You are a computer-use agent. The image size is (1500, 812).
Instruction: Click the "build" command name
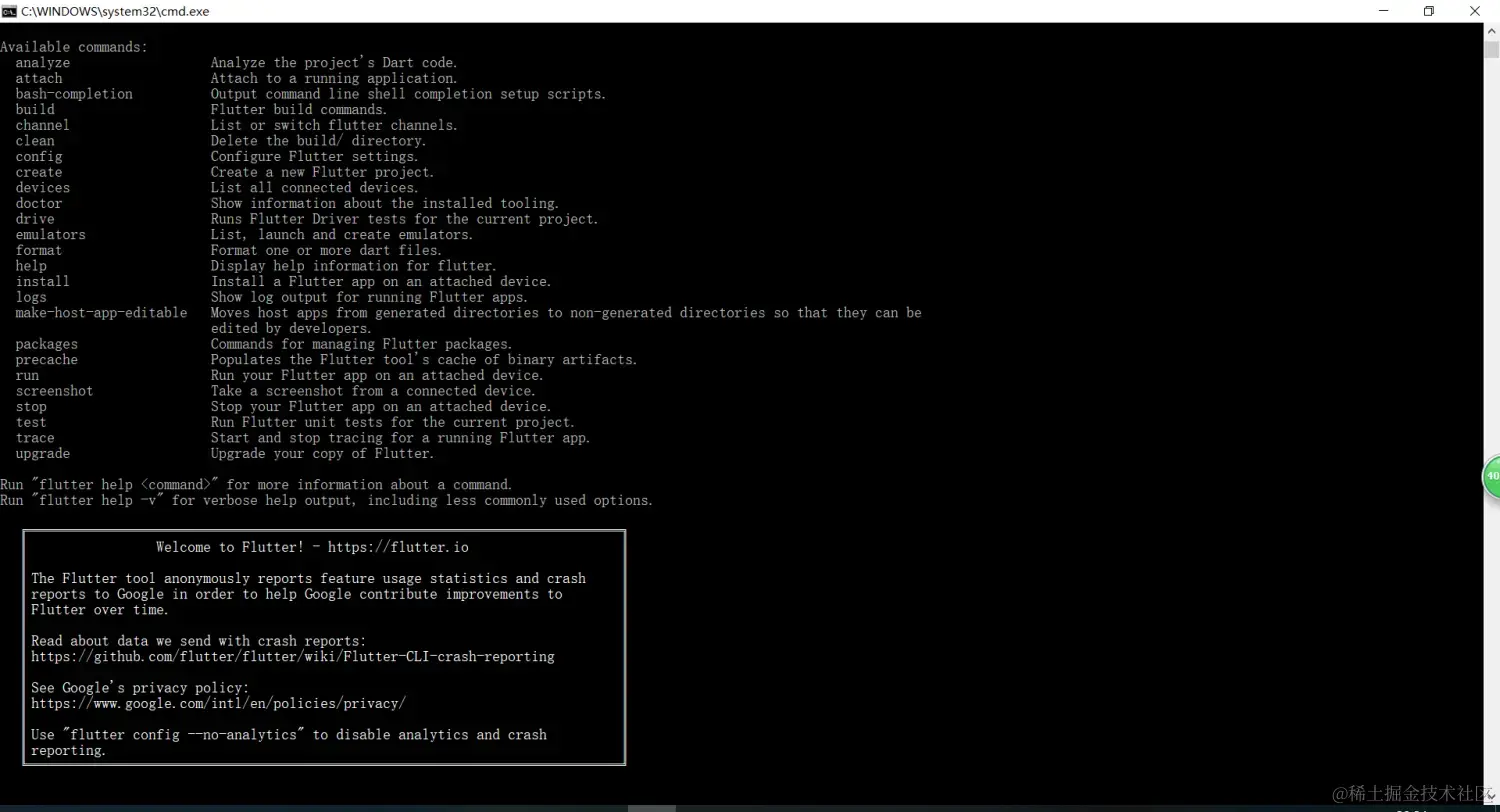coord(35,110)
